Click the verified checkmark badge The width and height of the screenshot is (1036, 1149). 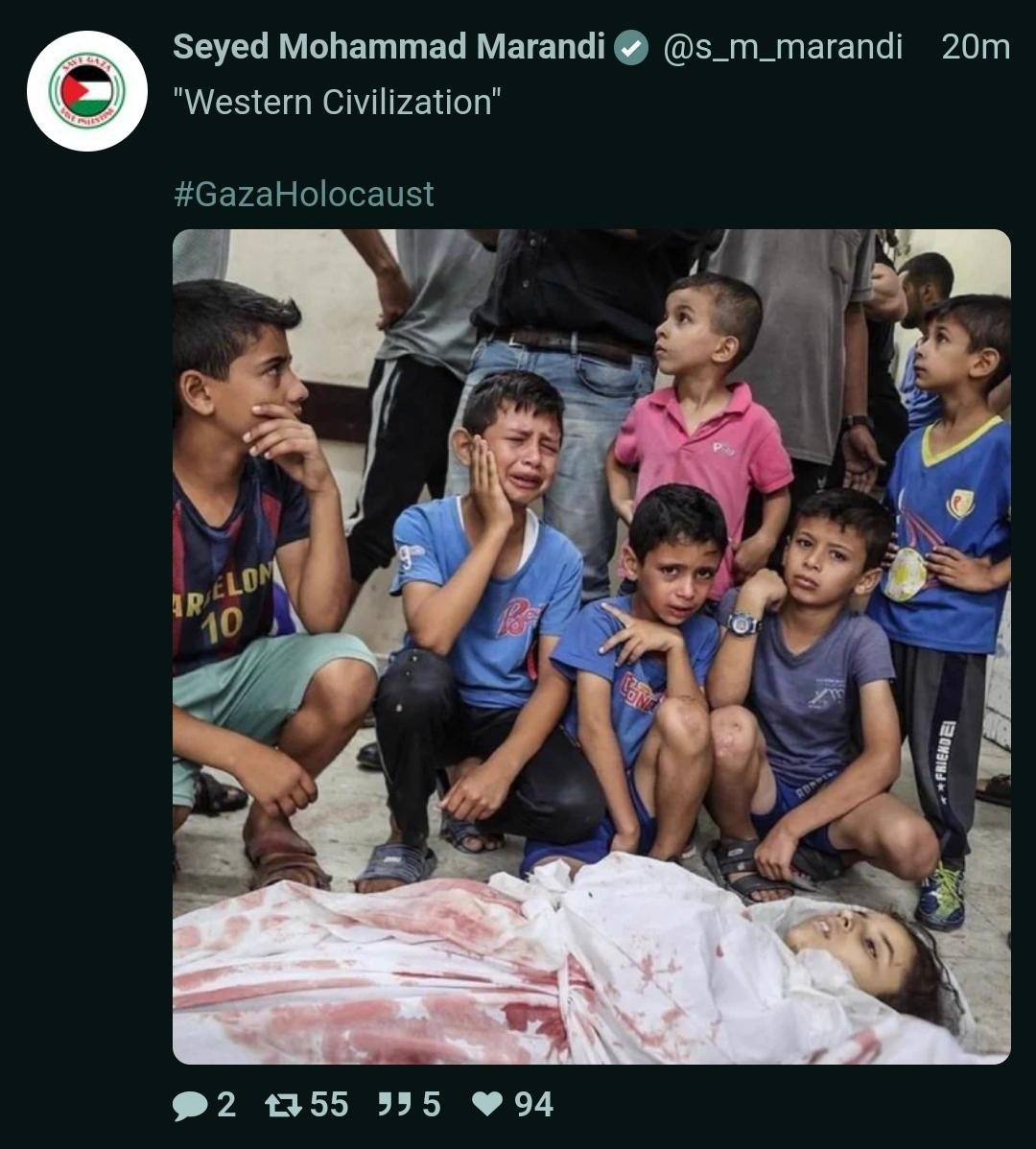[x=631, y=47]
